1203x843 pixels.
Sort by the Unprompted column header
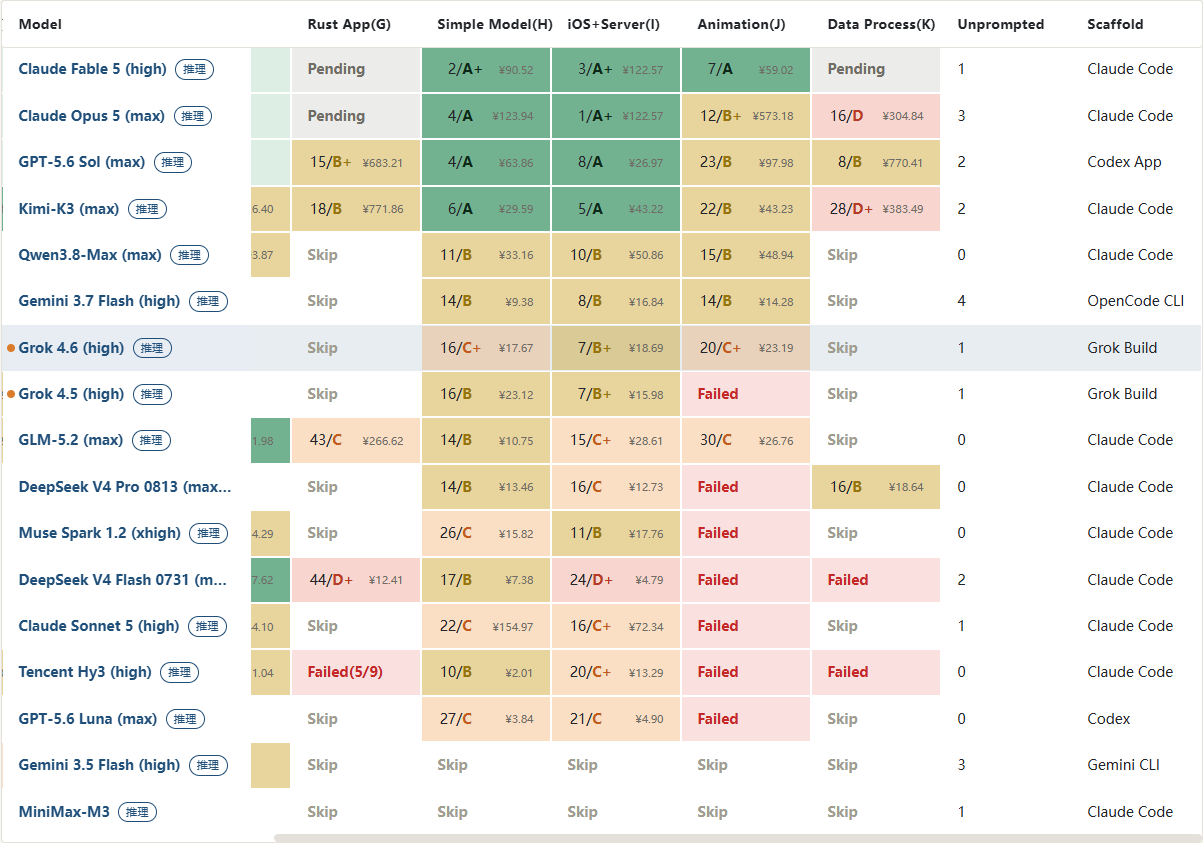[x=1000, y=24]
